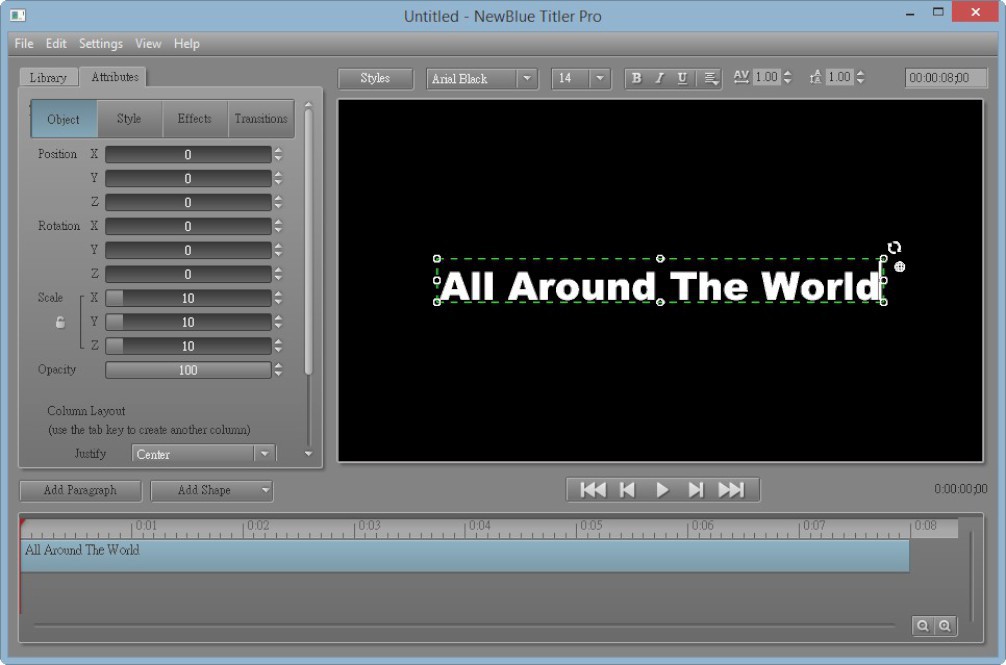The width and height of the screenshot is (1006, 665).
Task: Click the Styles button
Action: [375, 78]
